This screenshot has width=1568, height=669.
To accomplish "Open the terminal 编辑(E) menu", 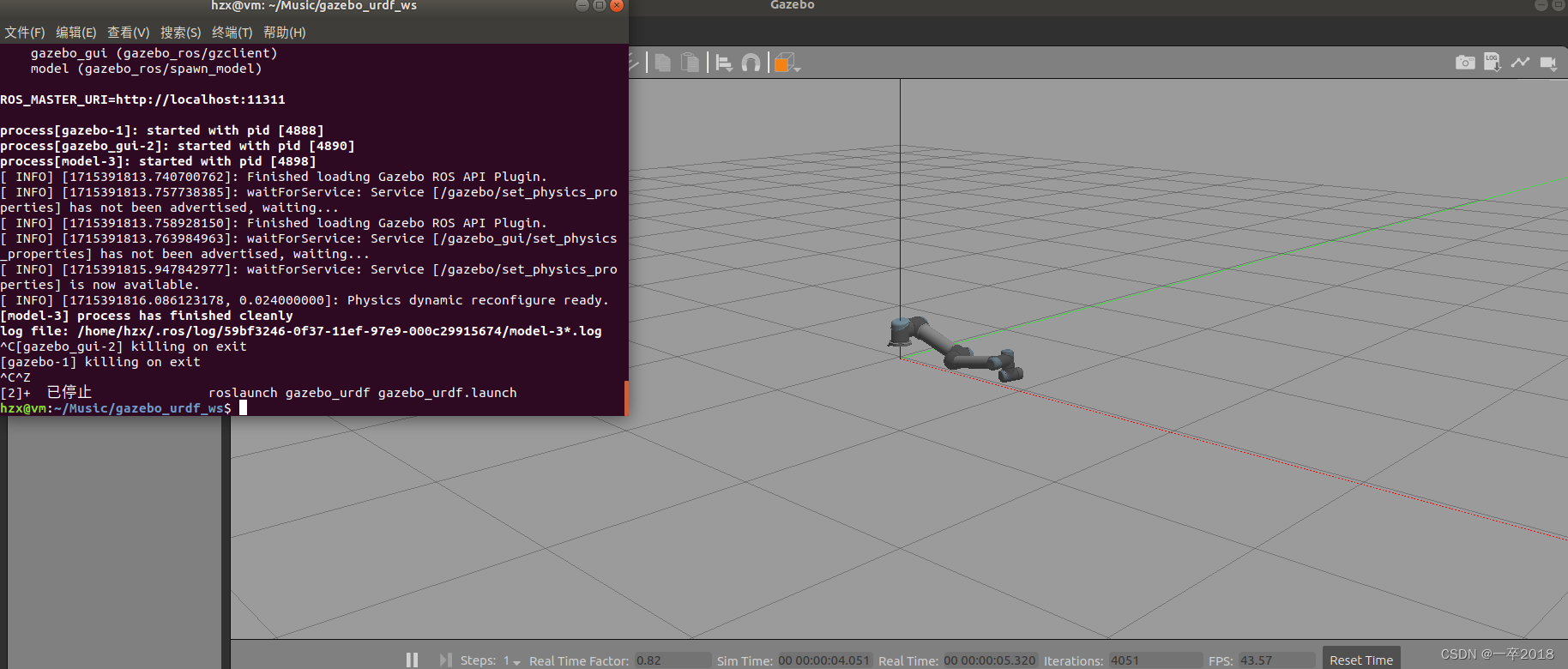I will pyautogui.click(x=76, y=33).
